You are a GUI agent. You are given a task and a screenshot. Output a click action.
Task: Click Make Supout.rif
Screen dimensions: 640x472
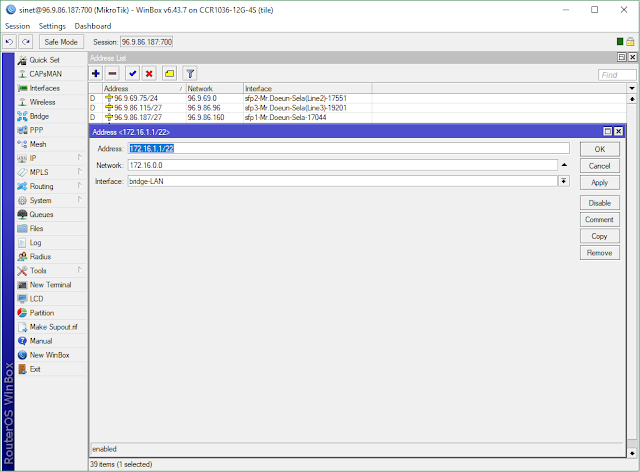51,327
